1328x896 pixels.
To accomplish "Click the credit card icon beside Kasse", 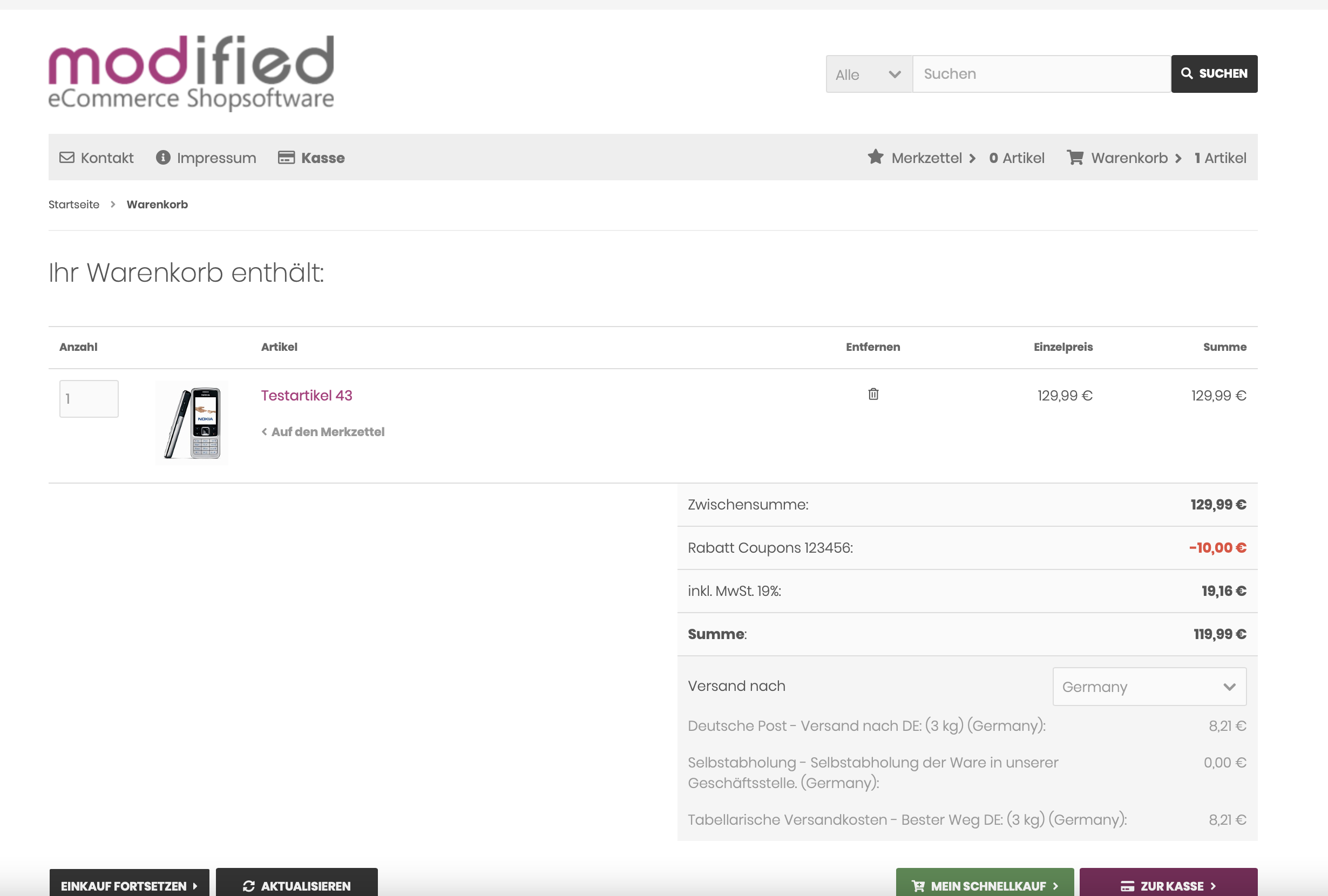I will pyautogui.click(x=286, y=158).
